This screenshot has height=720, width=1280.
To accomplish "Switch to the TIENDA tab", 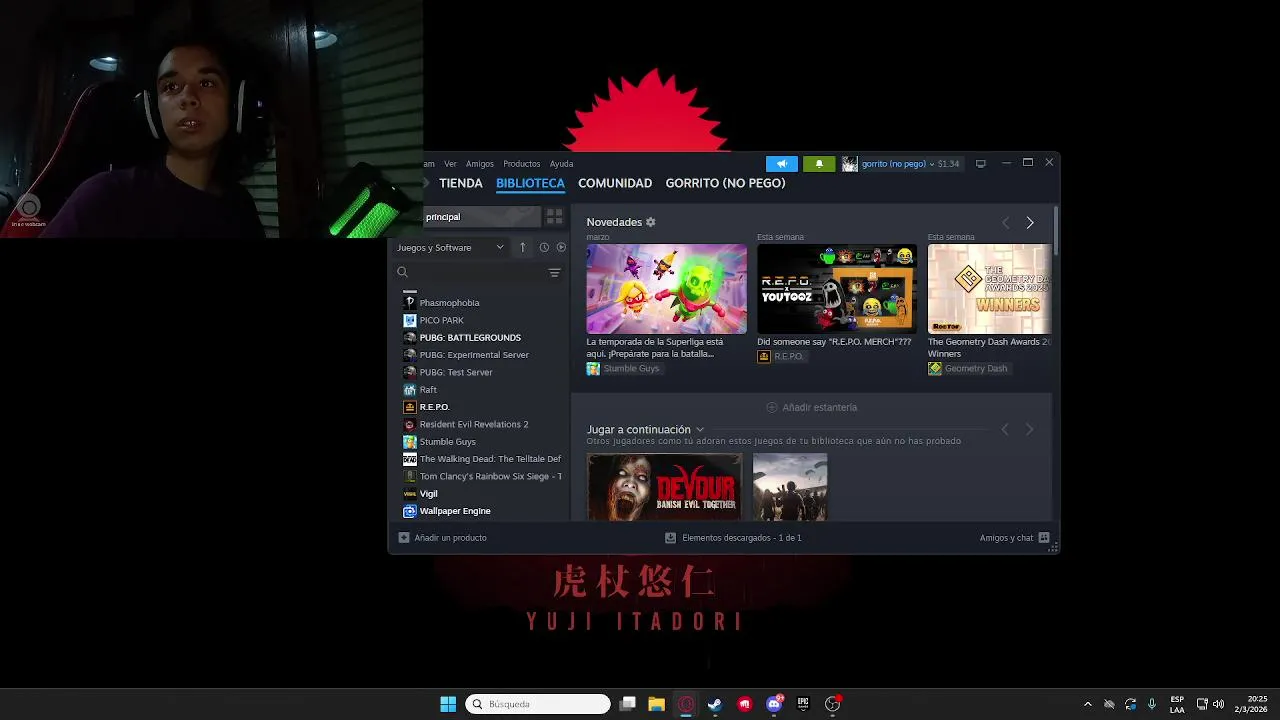I will click(x=461, y=183).
